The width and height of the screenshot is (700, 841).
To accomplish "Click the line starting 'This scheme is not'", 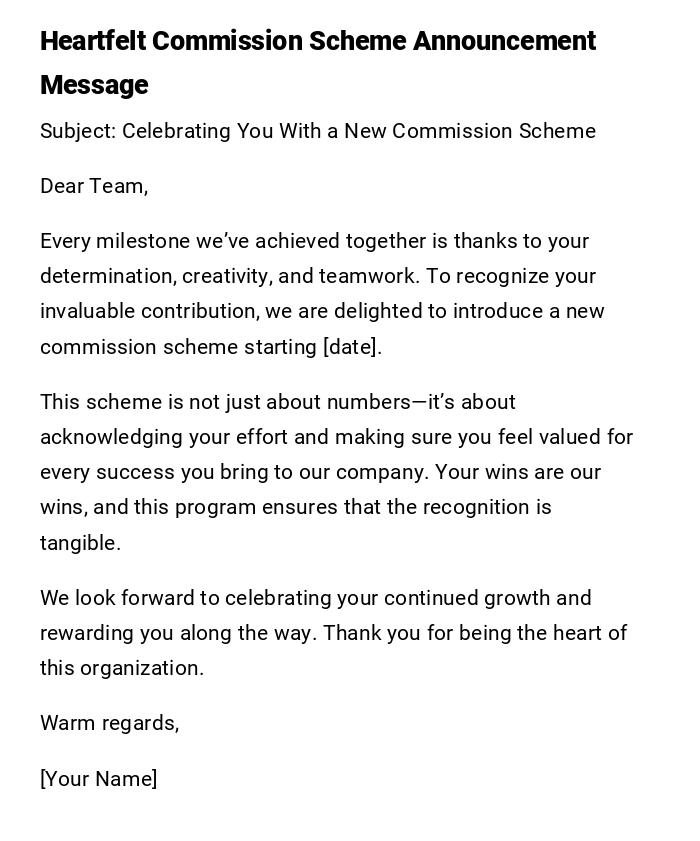I will coord(277,403).
